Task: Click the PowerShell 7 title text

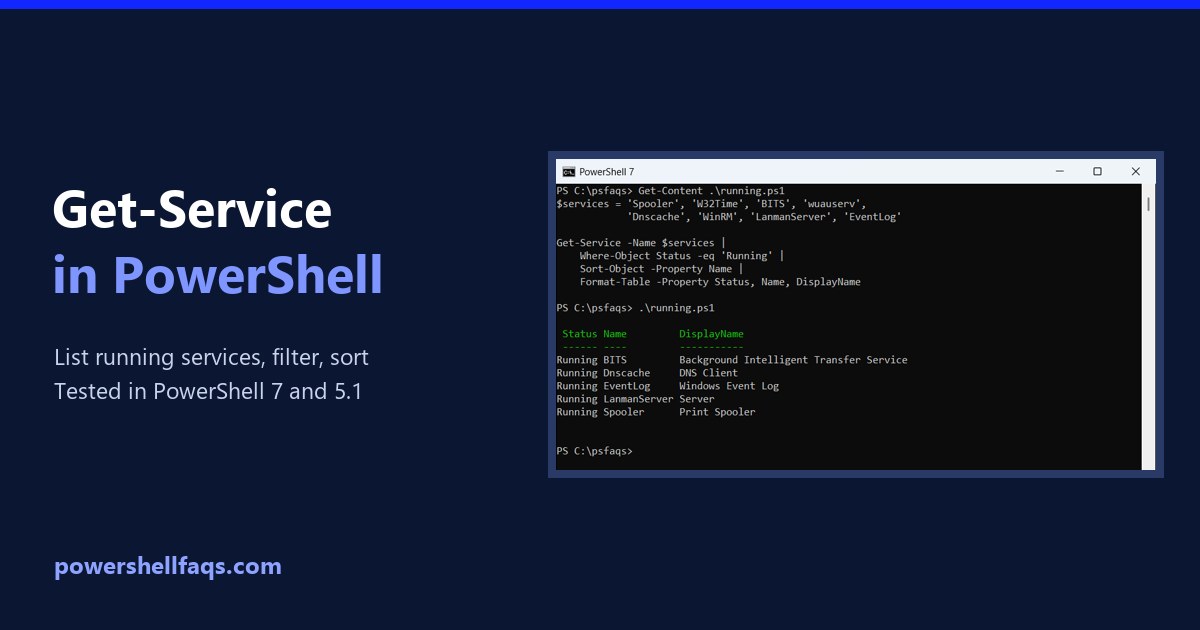Action: click(607, 172)
